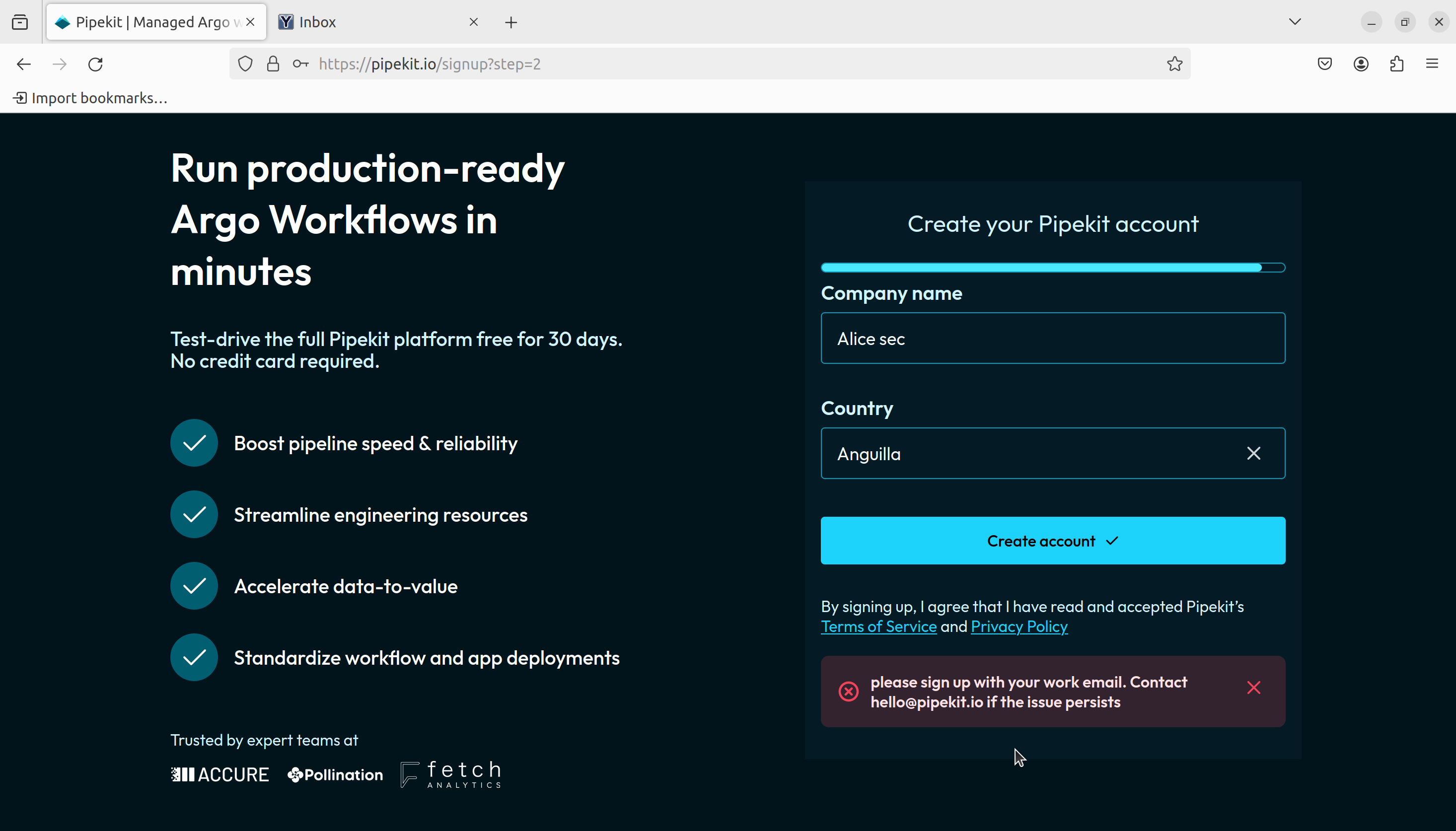
Task: Click into the Company name field
Action: 1052,339
